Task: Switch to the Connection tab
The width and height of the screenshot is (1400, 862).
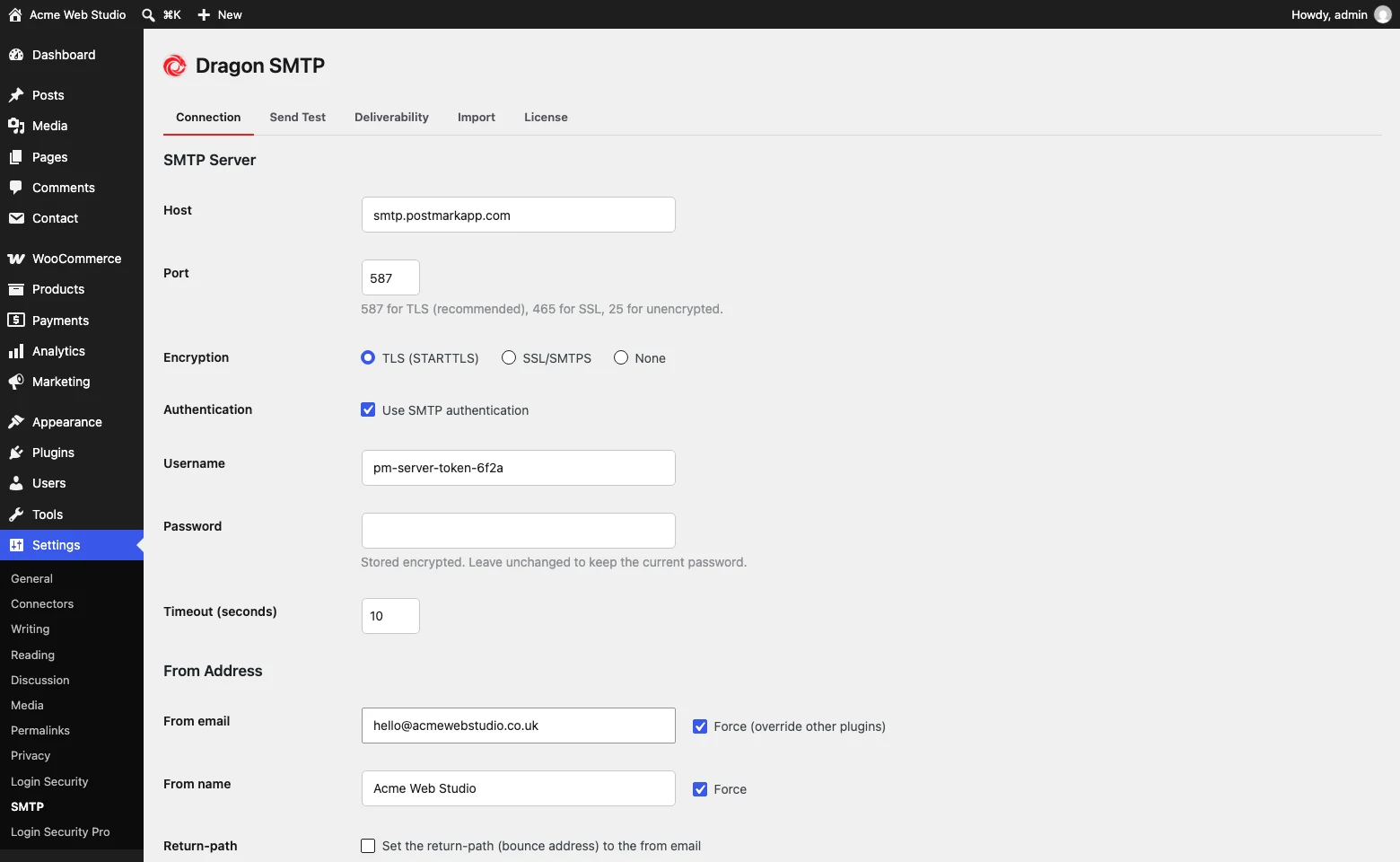Action: 208,118
